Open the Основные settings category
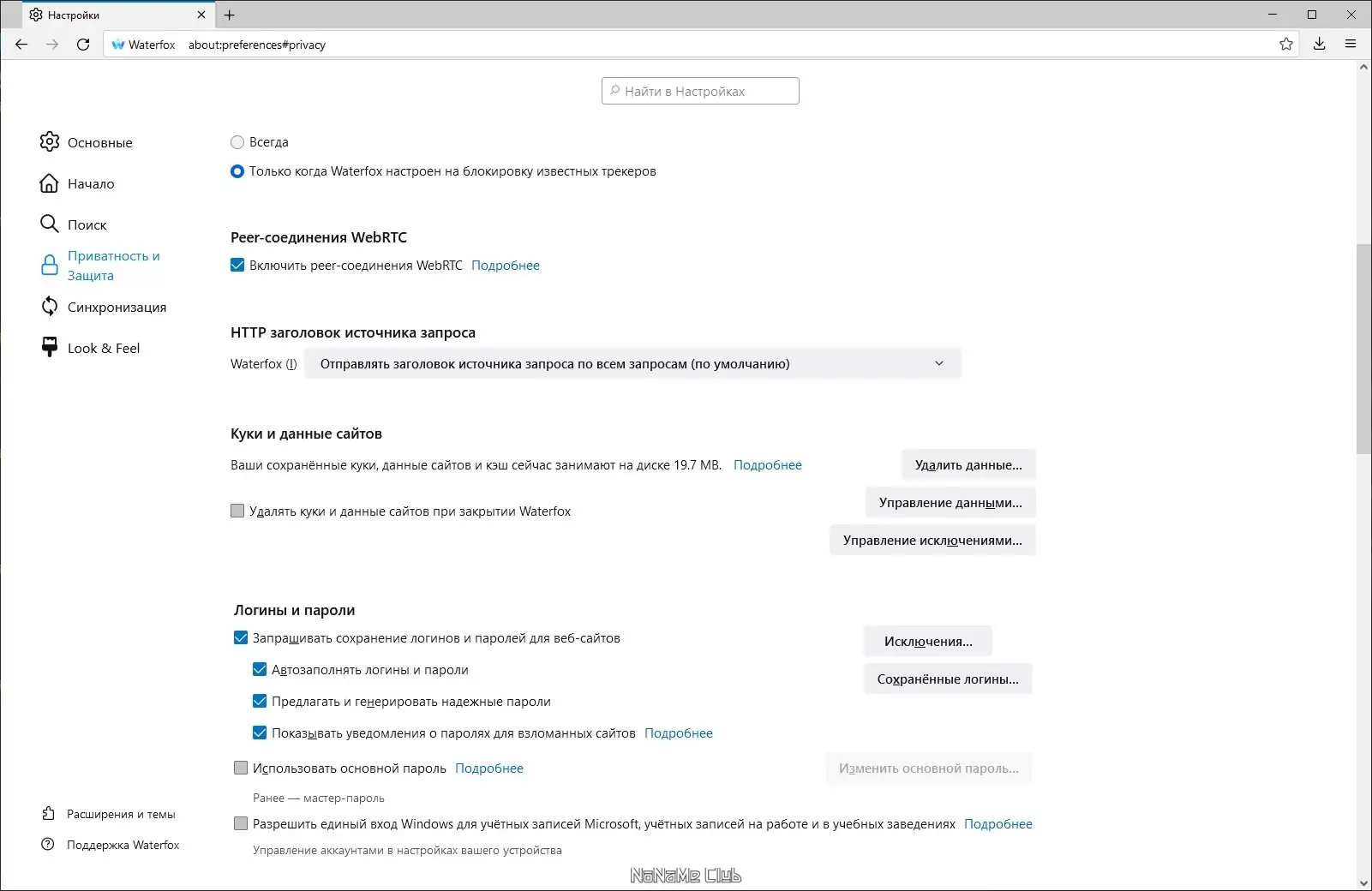 pos(99,143)
